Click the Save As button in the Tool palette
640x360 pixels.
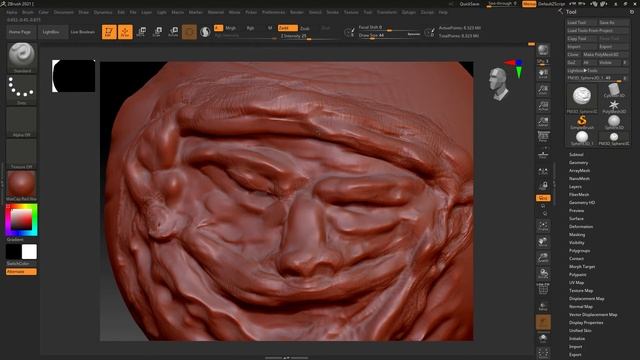(613, 22)
